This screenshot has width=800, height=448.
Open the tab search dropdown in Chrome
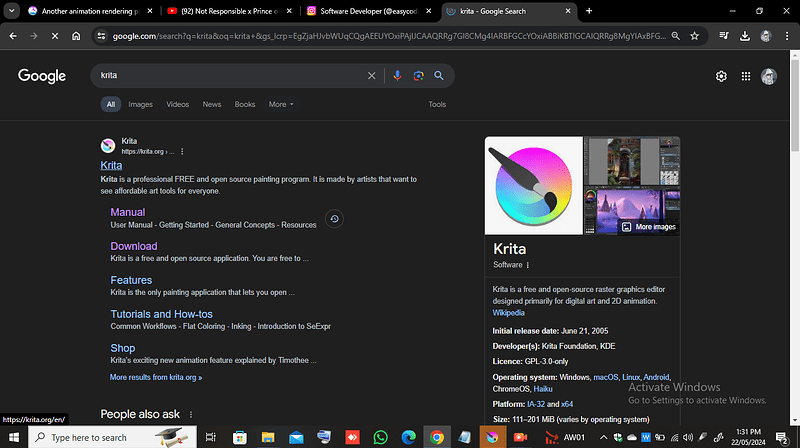(x=11, y=11)
